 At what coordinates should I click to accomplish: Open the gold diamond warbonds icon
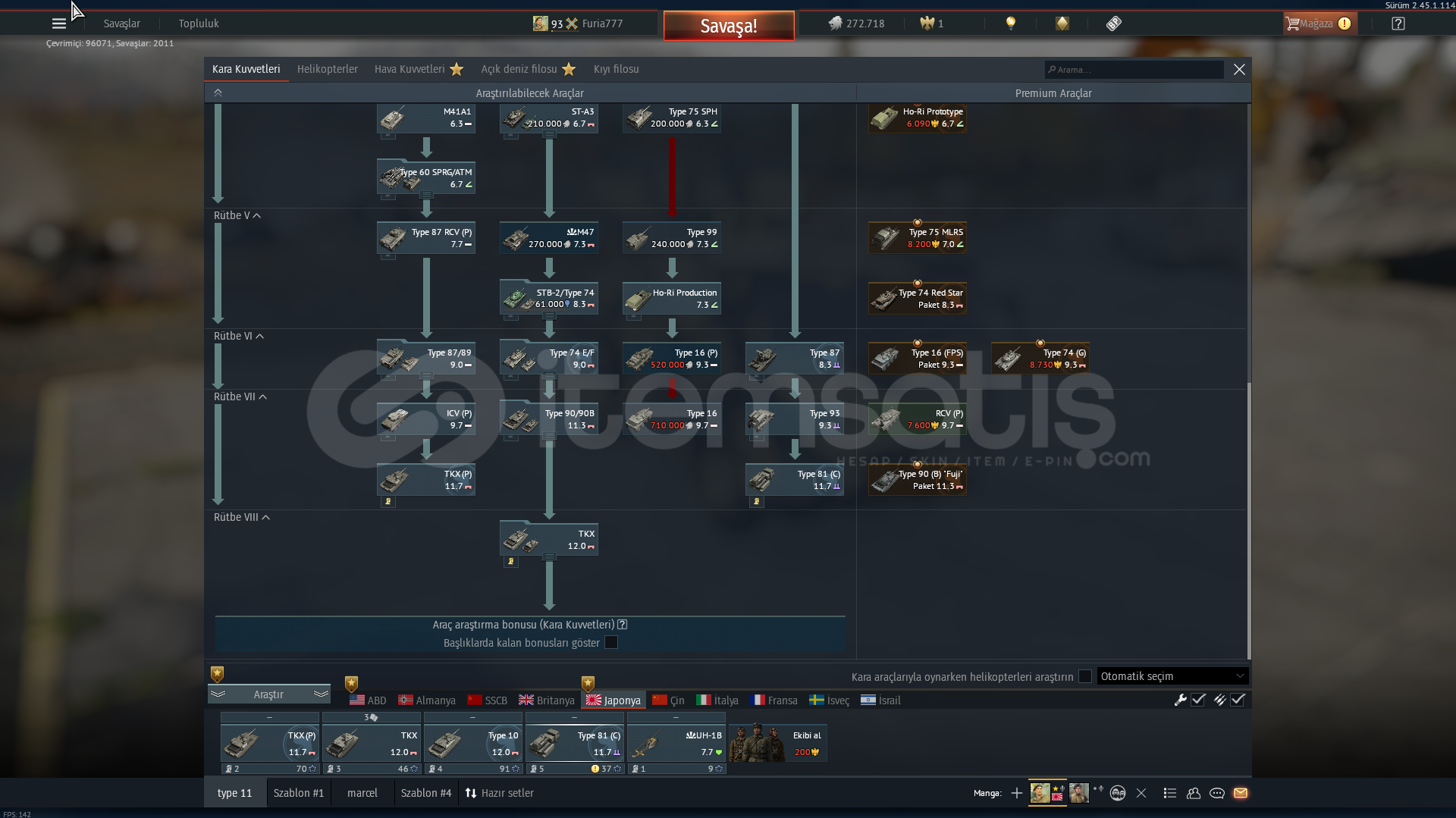[1062, 24]
